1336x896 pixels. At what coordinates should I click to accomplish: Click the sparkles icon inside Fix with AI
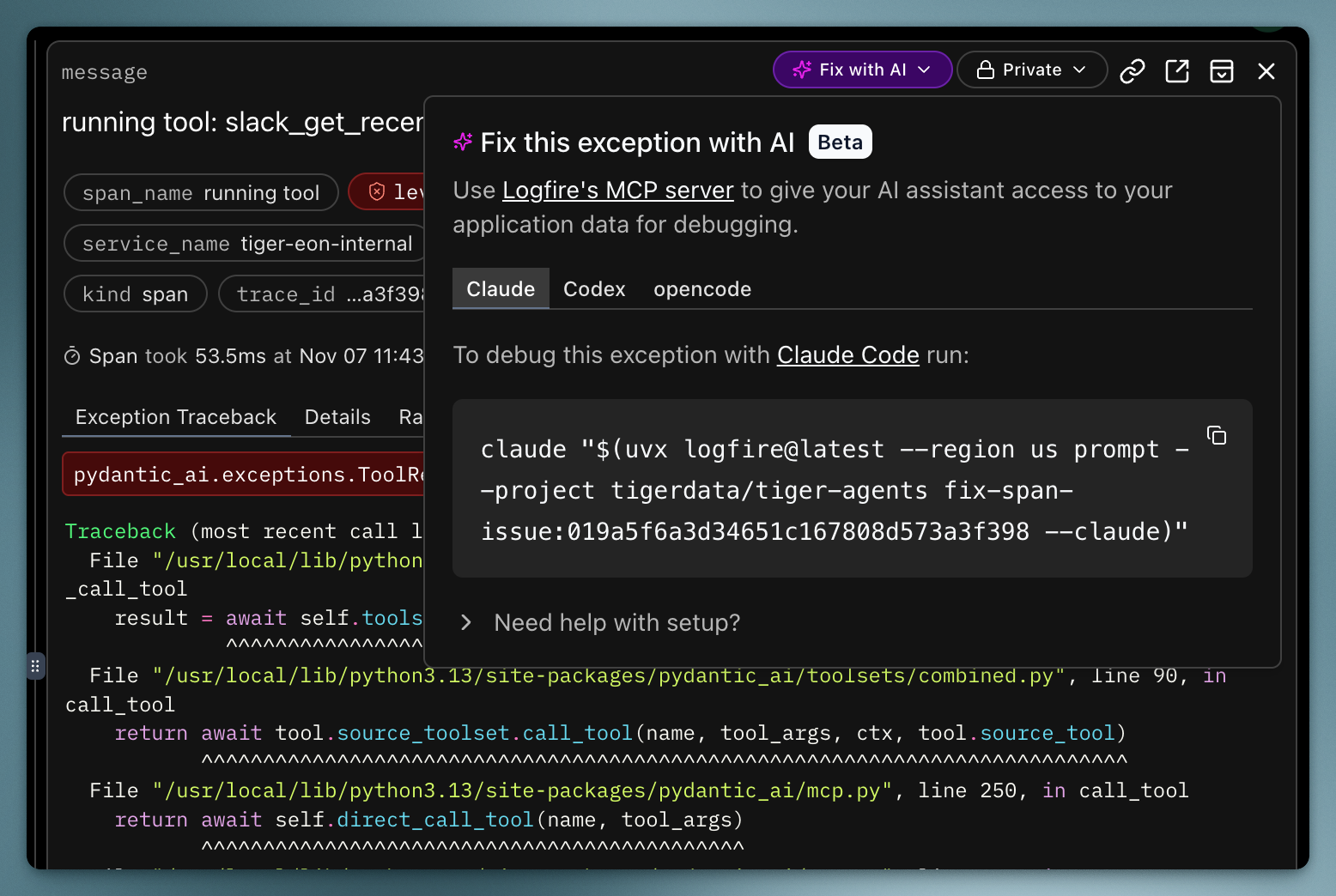(x=802, y=70)
